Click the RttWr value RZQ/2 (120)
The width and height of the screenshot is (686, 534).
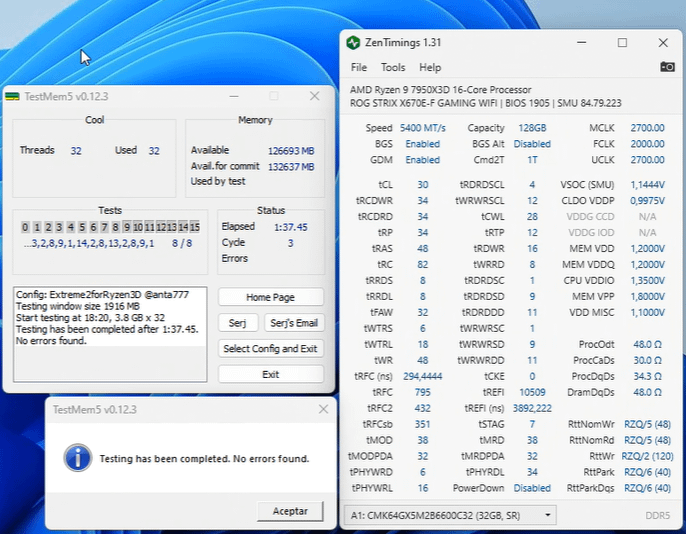coord(648,456)
